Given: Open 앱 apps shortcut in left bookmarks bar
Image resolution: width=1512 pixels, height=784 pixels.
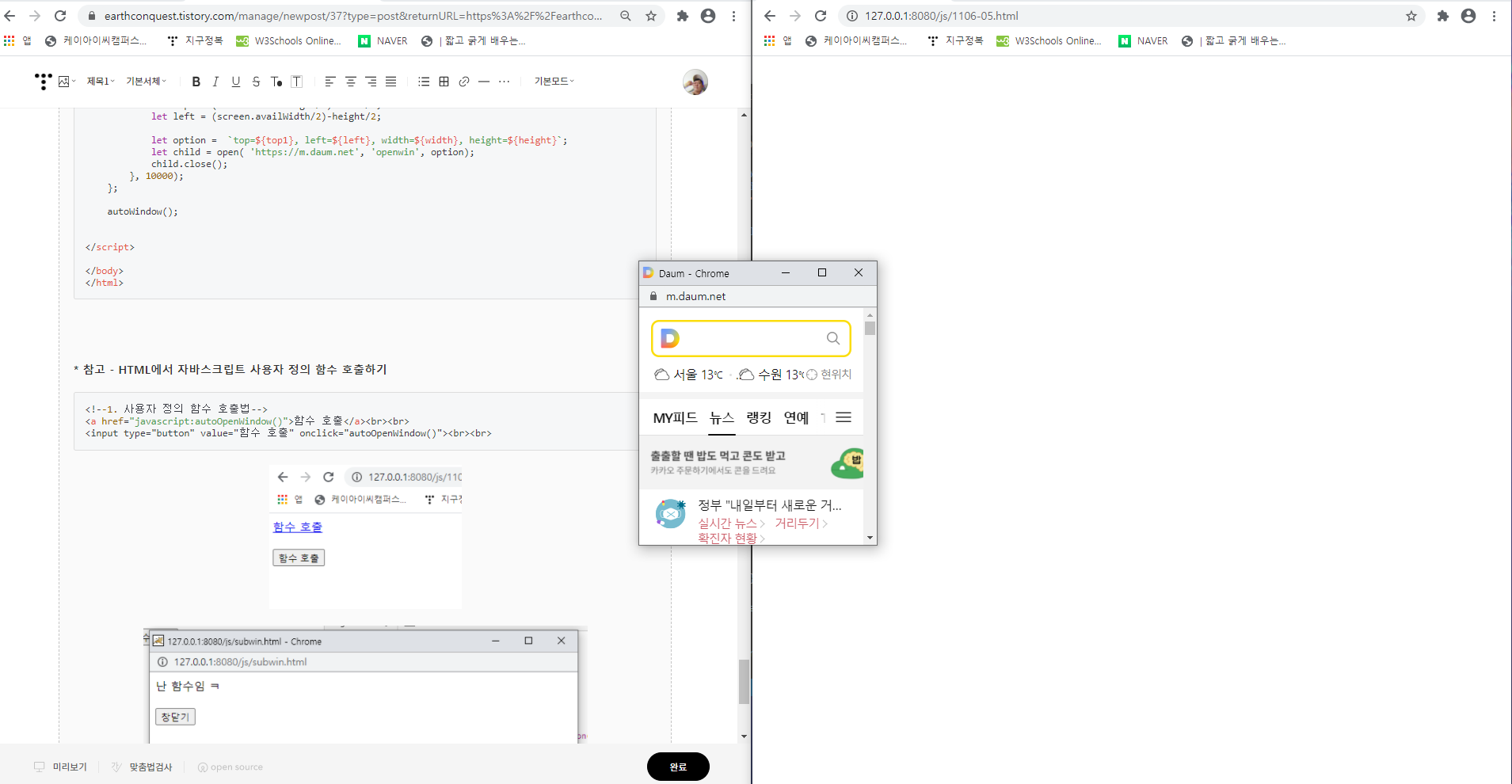Looking at the screenshot, I should pos(17,41).
